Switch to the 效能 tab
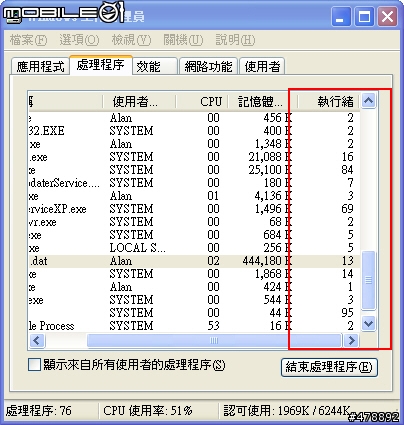The height and width of the screenshot is (425, 404). coord(155,66)
